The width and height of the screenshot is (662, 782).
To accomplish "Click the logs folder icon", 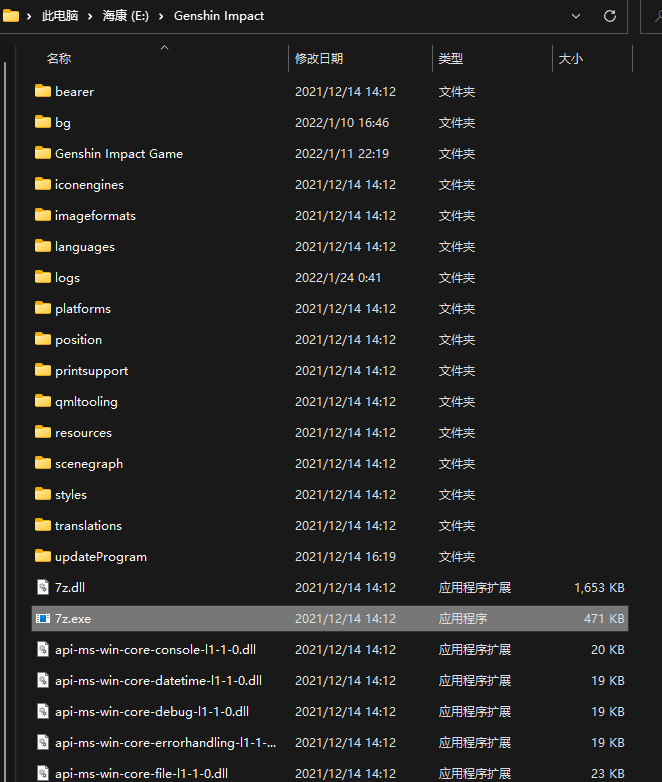I will 43,277.
